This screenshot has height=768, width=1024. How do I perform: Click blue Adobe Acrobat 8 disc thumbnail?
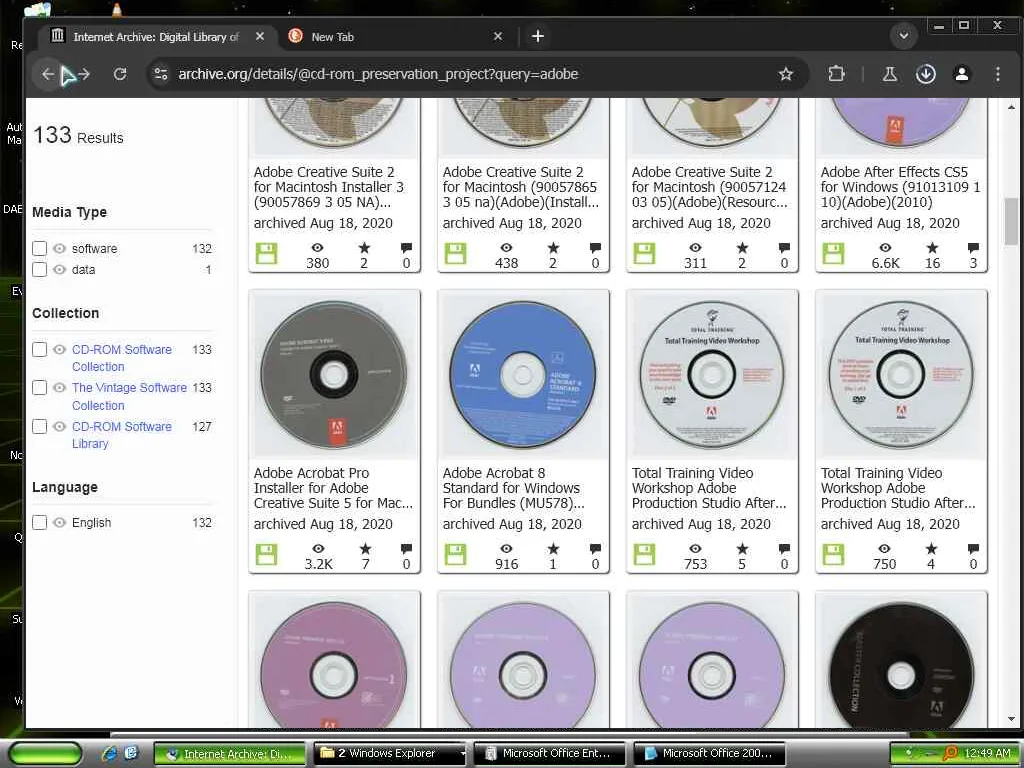click(522, 375)
